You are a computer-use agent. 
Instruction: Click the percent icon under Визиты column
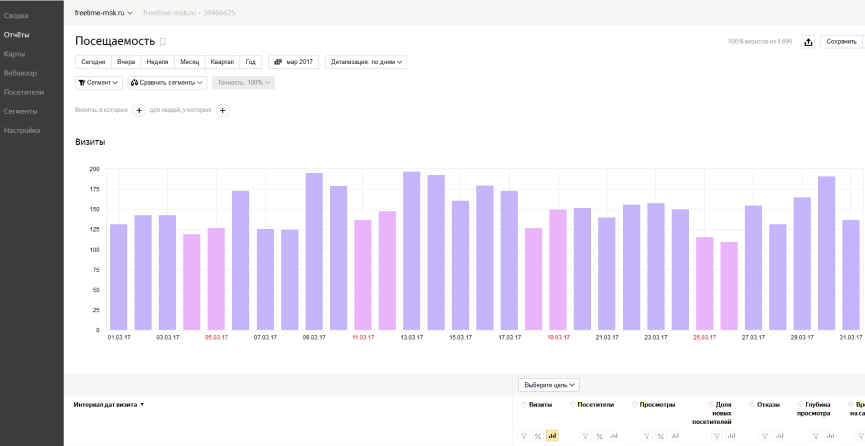pyautogui.click(x=538, y=436)
